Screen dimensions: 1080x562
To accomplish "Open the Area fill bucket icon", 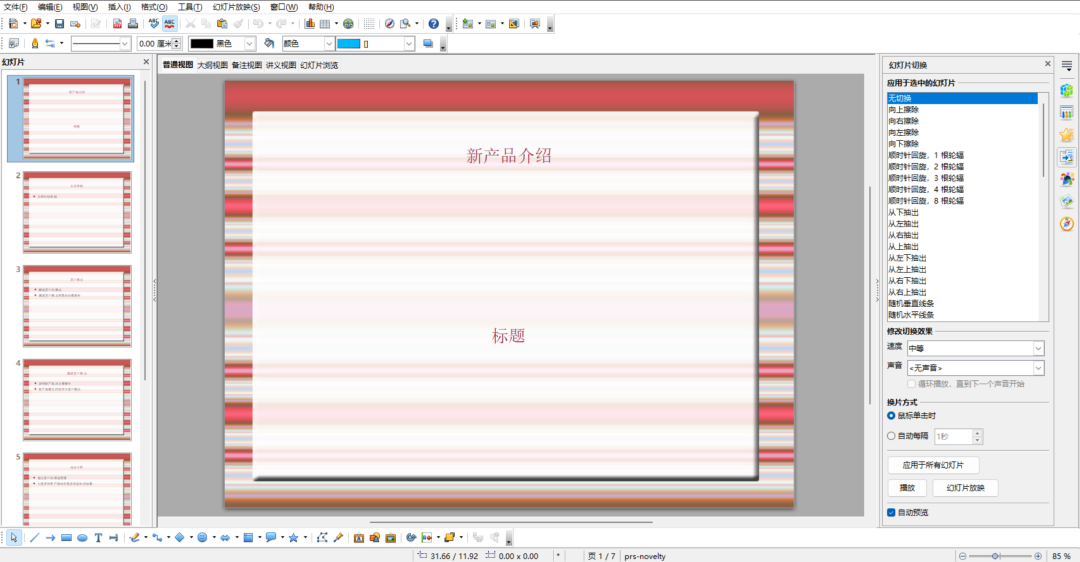I will point(269,43).
